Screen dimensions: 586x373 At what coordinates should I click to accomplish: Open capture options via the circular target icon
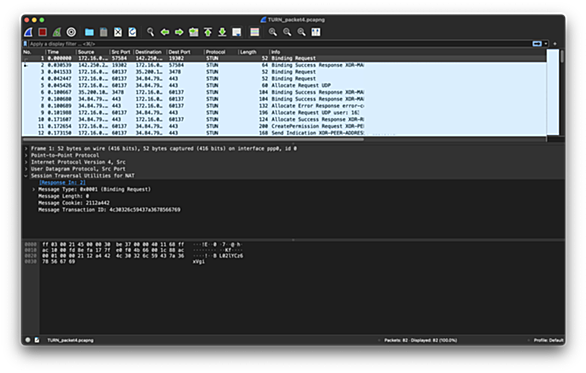pos(71,32)
